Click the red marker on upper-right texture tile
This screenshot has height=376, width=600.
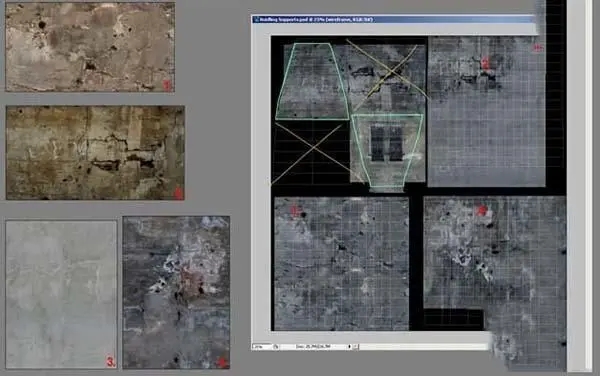[x=485, y=63]
